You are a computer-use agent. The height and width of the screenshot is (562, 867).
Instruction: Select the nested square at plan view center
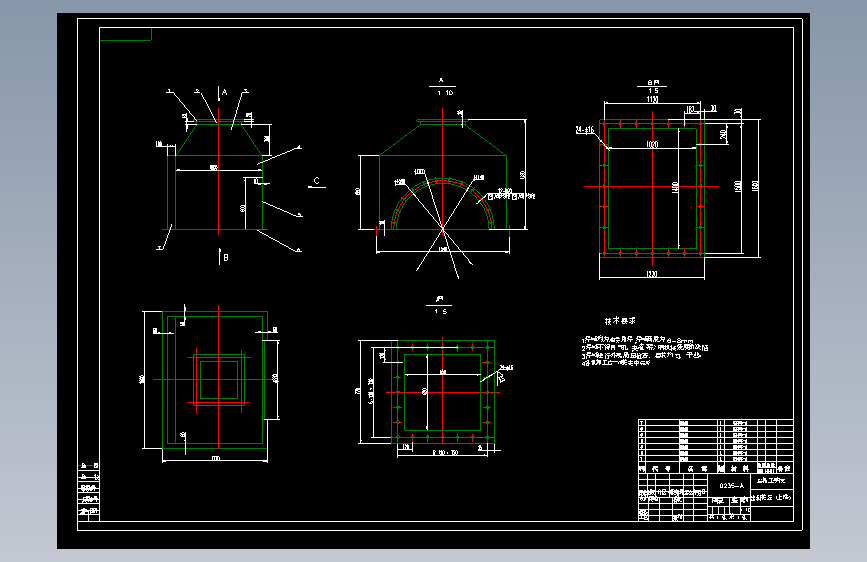[219, 379]
